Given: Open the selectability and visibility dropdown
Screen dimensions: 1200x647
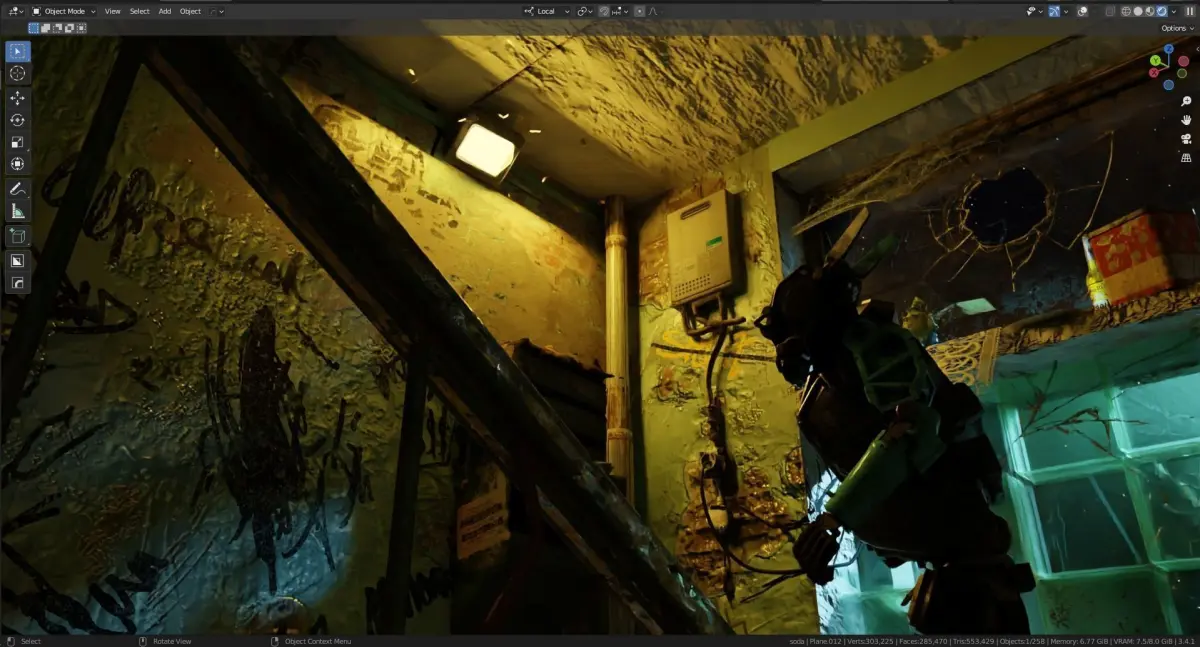Looking at the screenshot, I should click(x=1035, y=11).
